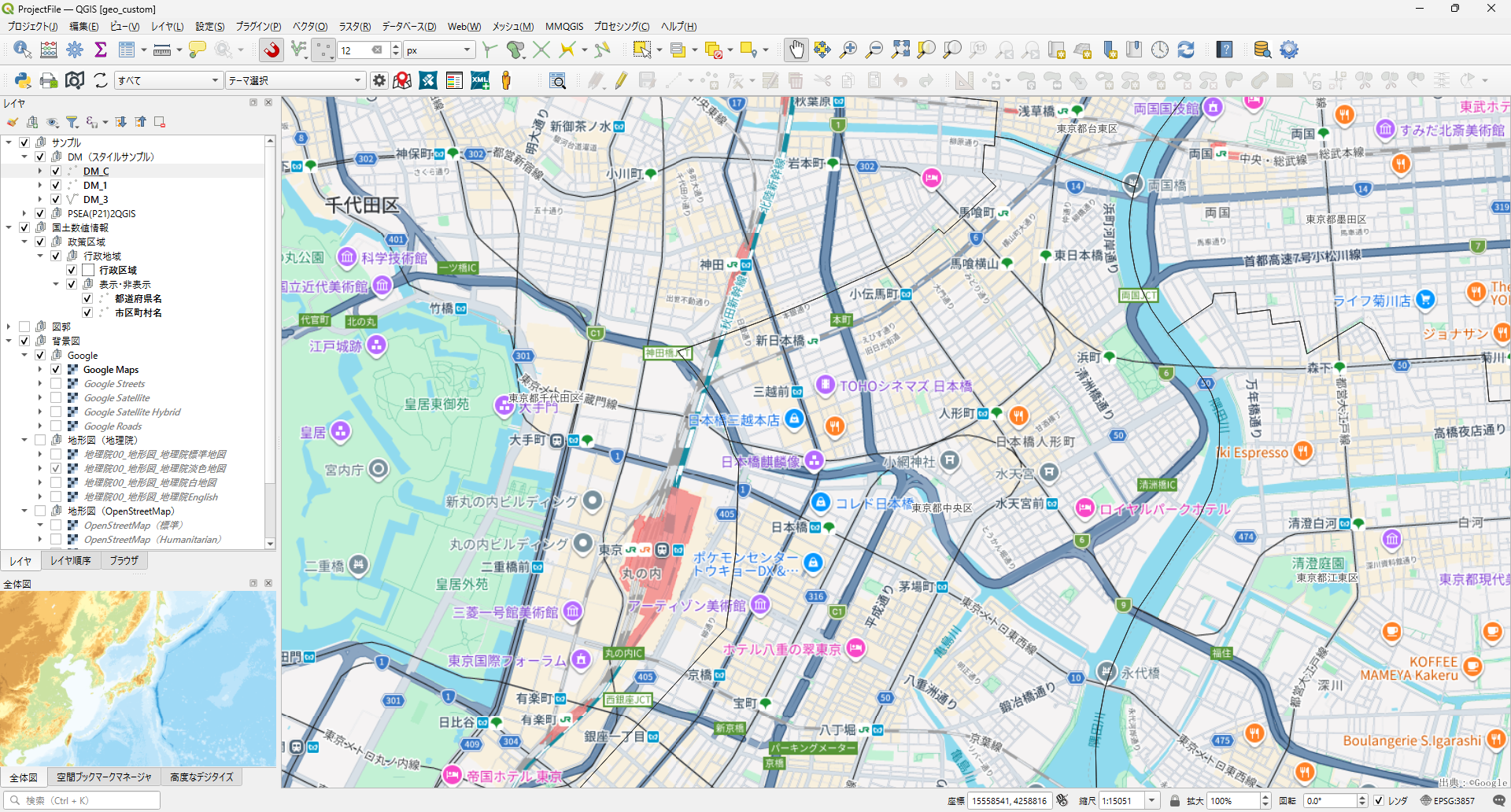Screen dimensions: 1511x812
Task: Click the Select Features by area icon
Action: coord(642,50)
